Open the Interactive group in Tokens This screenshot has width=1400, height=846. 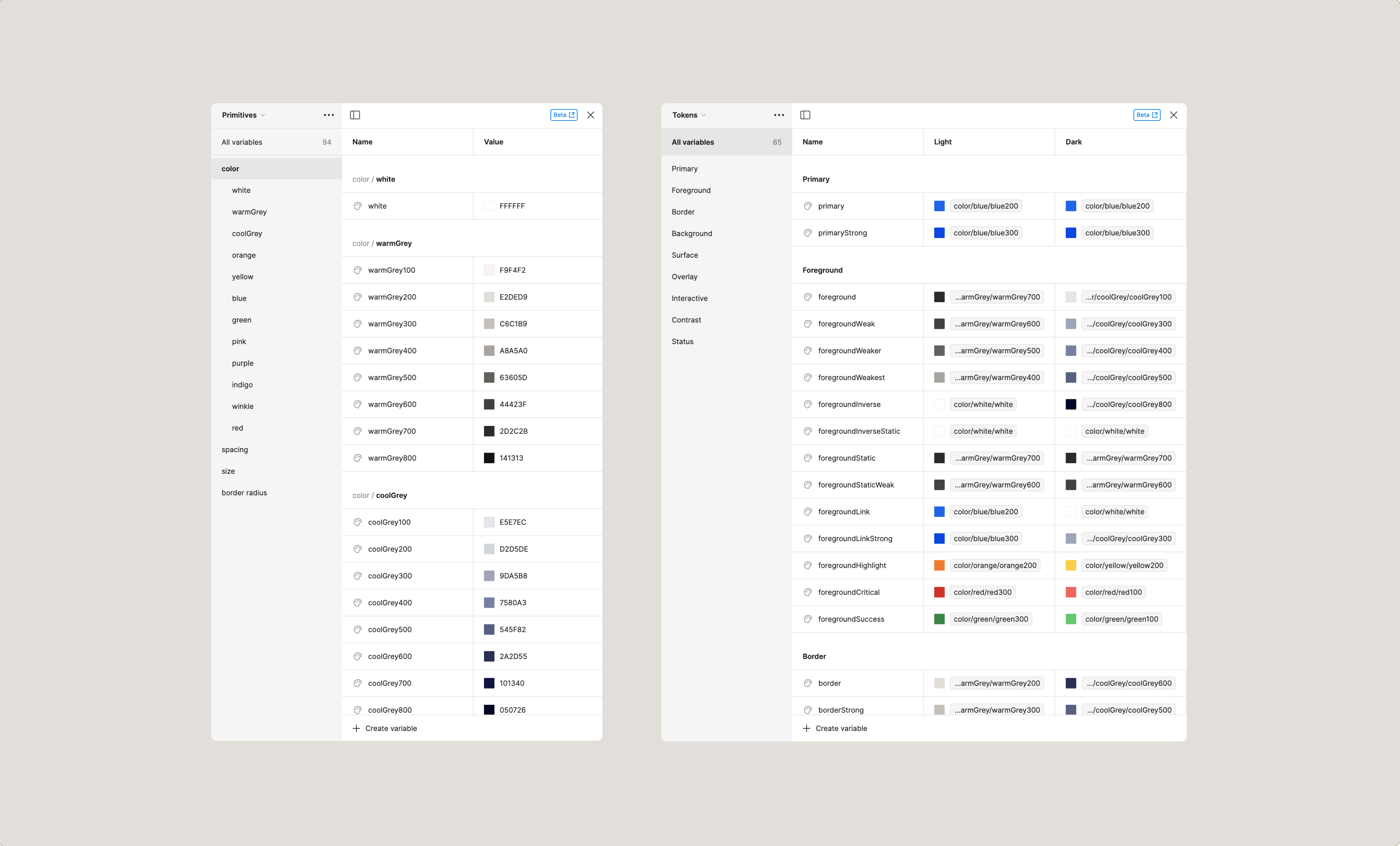tap(689, 299)
